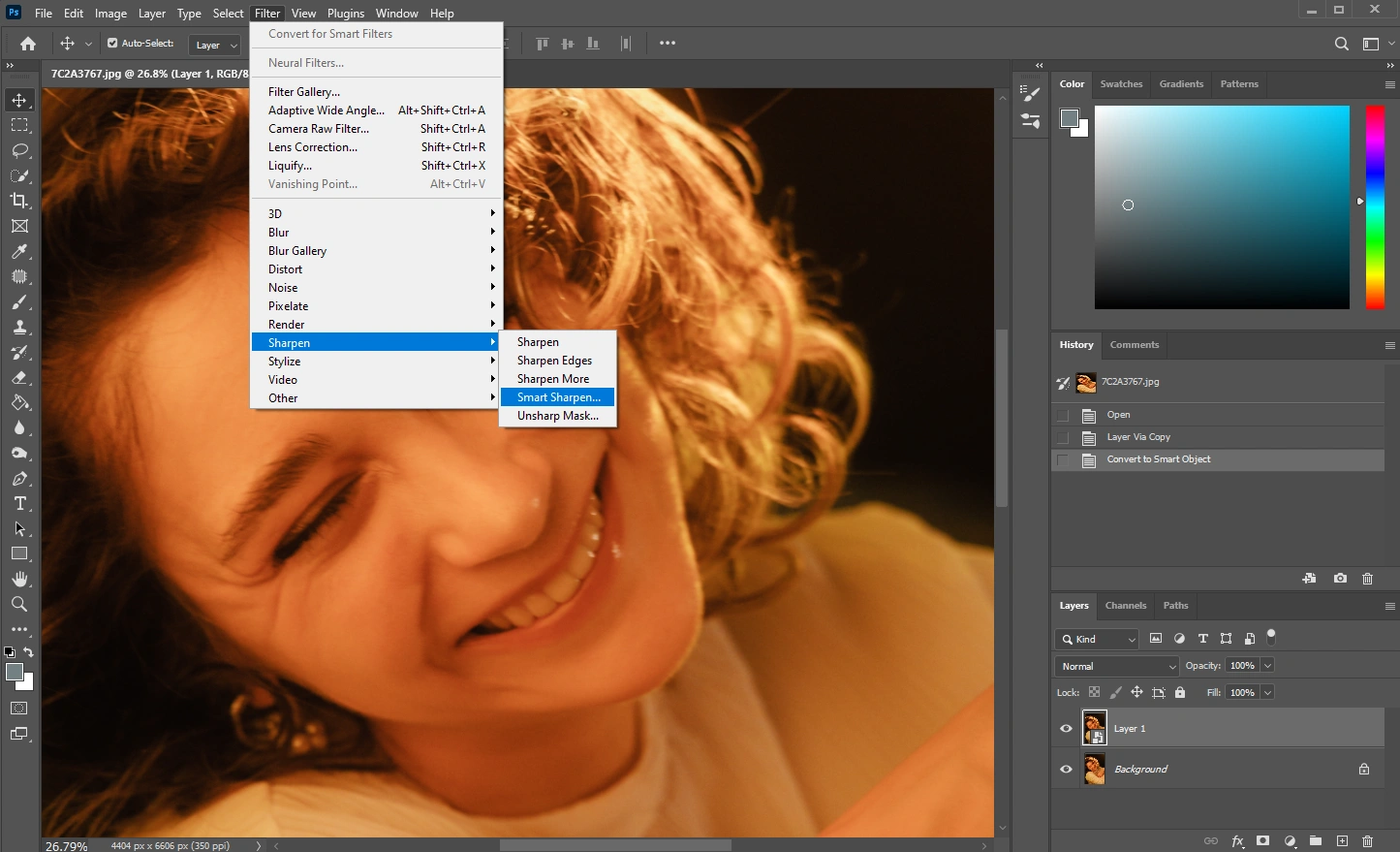Create a new adjustment layer
The width and height of the screenshot is (1400, 852).
pos(1290,841)
